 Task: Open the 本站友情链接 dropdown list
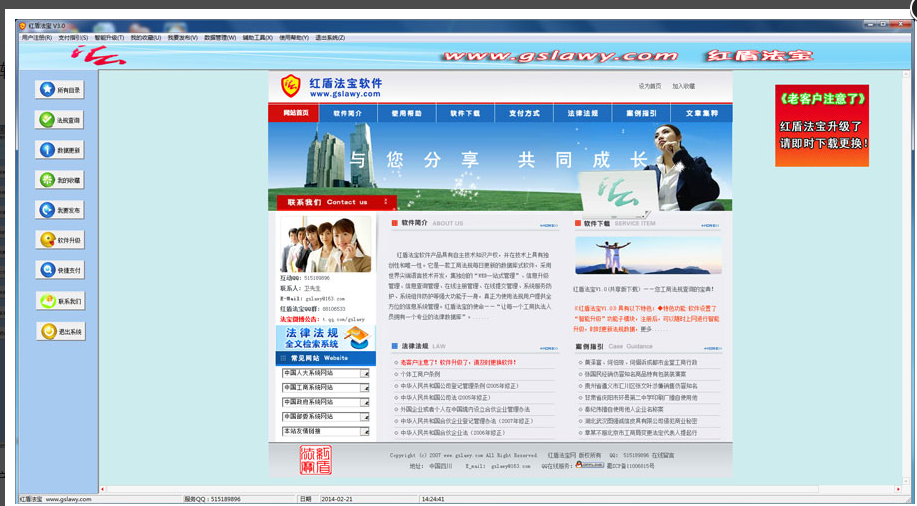[x=365, y=432]
